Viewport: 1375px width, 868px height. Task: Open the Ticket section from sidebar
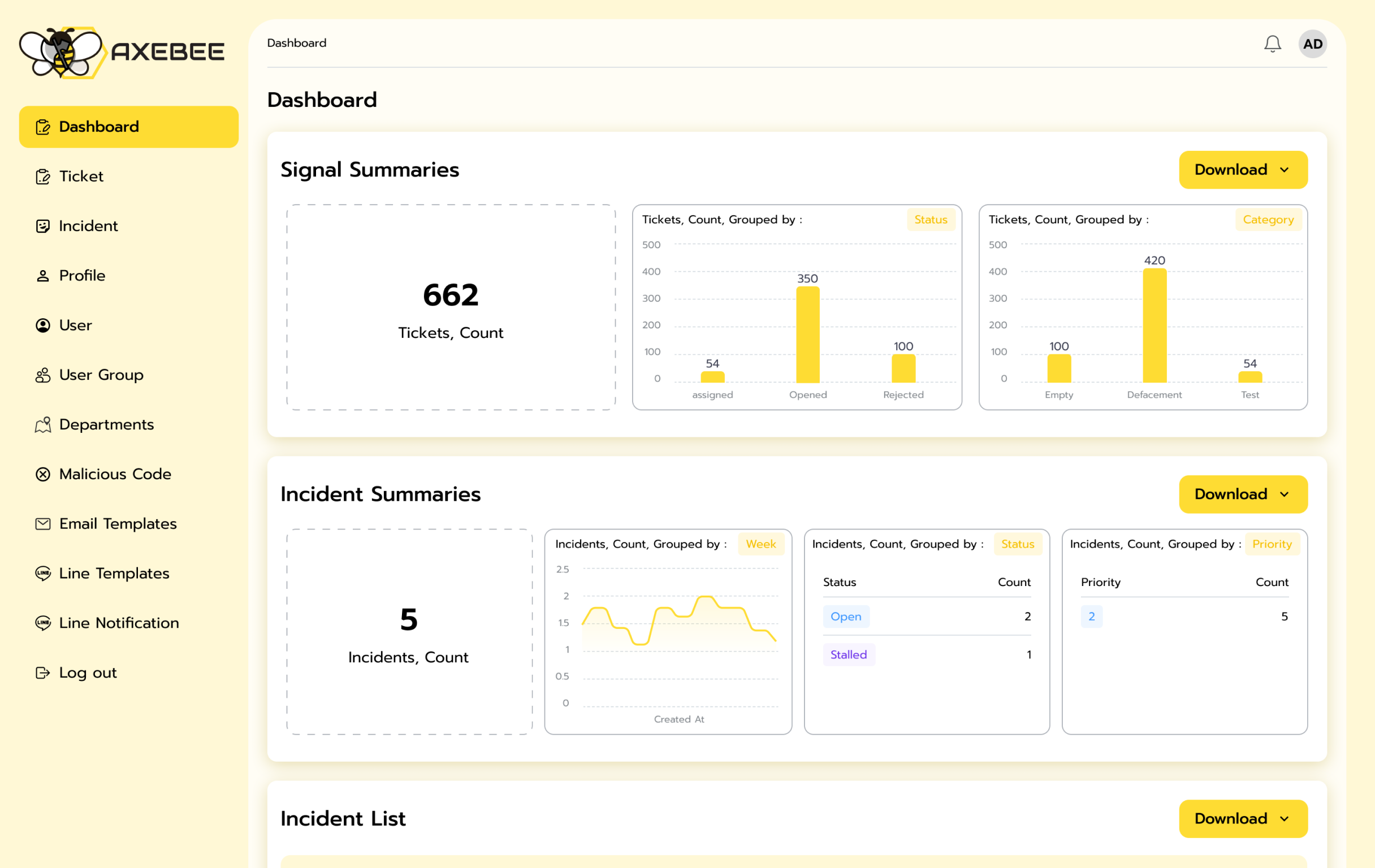click(80, 176)
